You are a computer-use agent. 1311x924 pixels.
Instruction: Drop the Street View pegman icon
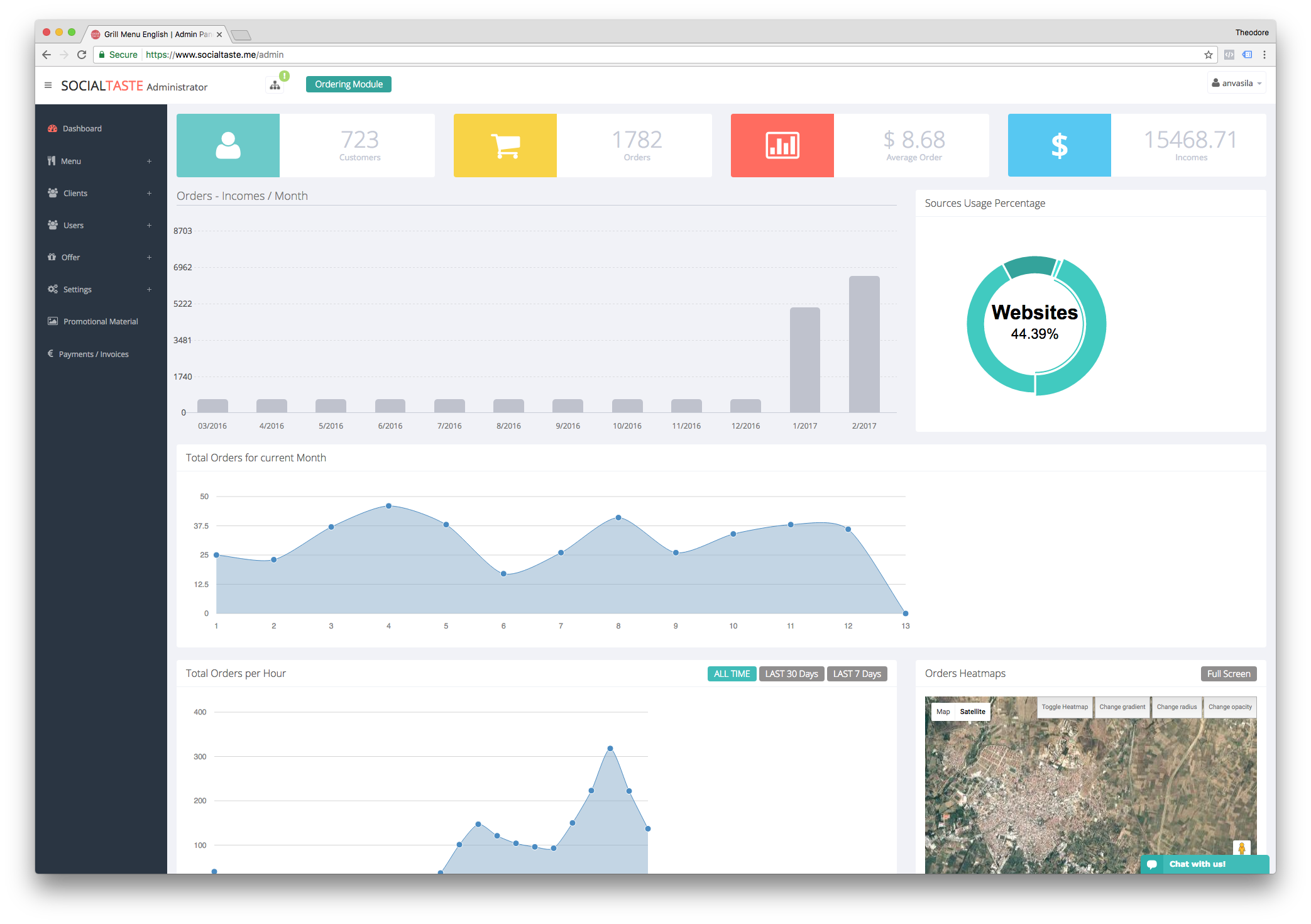point(1241,848)
